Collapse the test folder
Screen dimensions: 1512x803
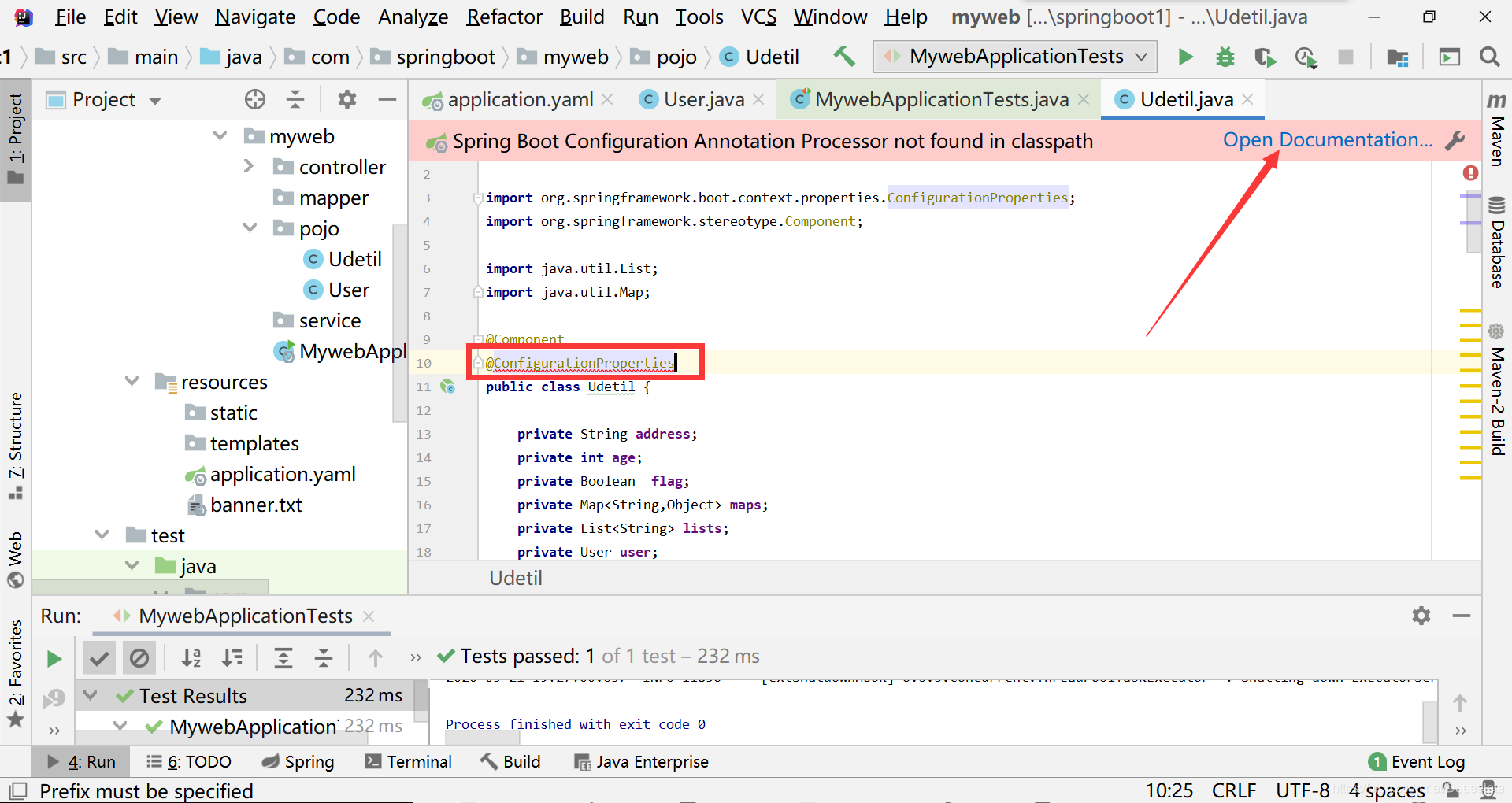(102, 535)
